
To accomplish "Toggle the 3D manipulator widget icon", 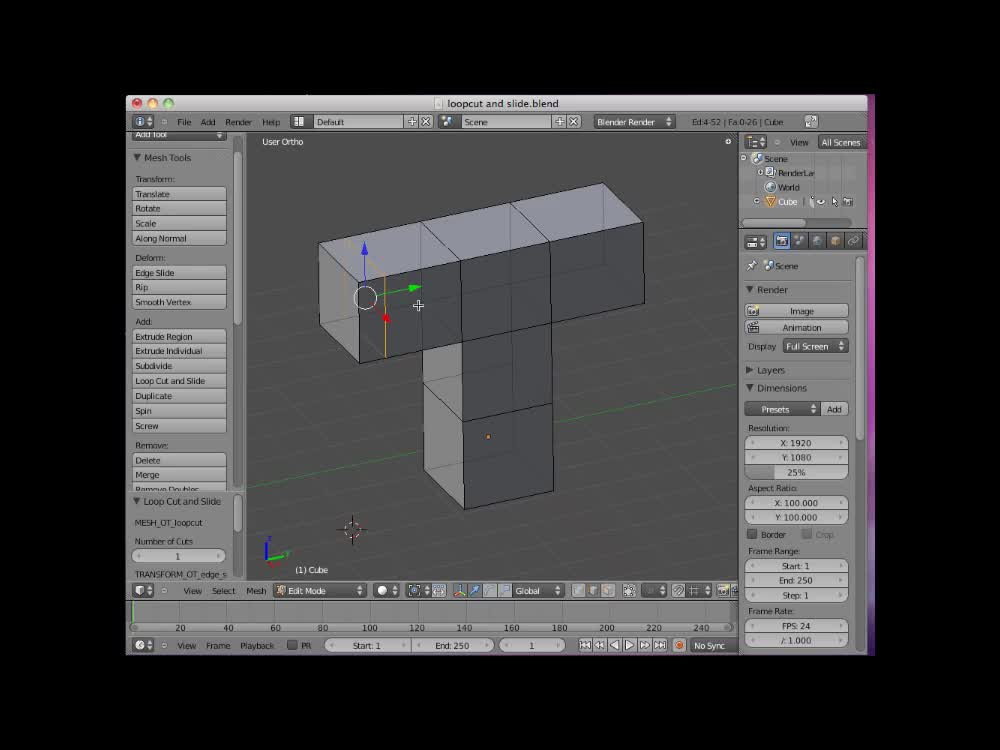I will [459, 591].
